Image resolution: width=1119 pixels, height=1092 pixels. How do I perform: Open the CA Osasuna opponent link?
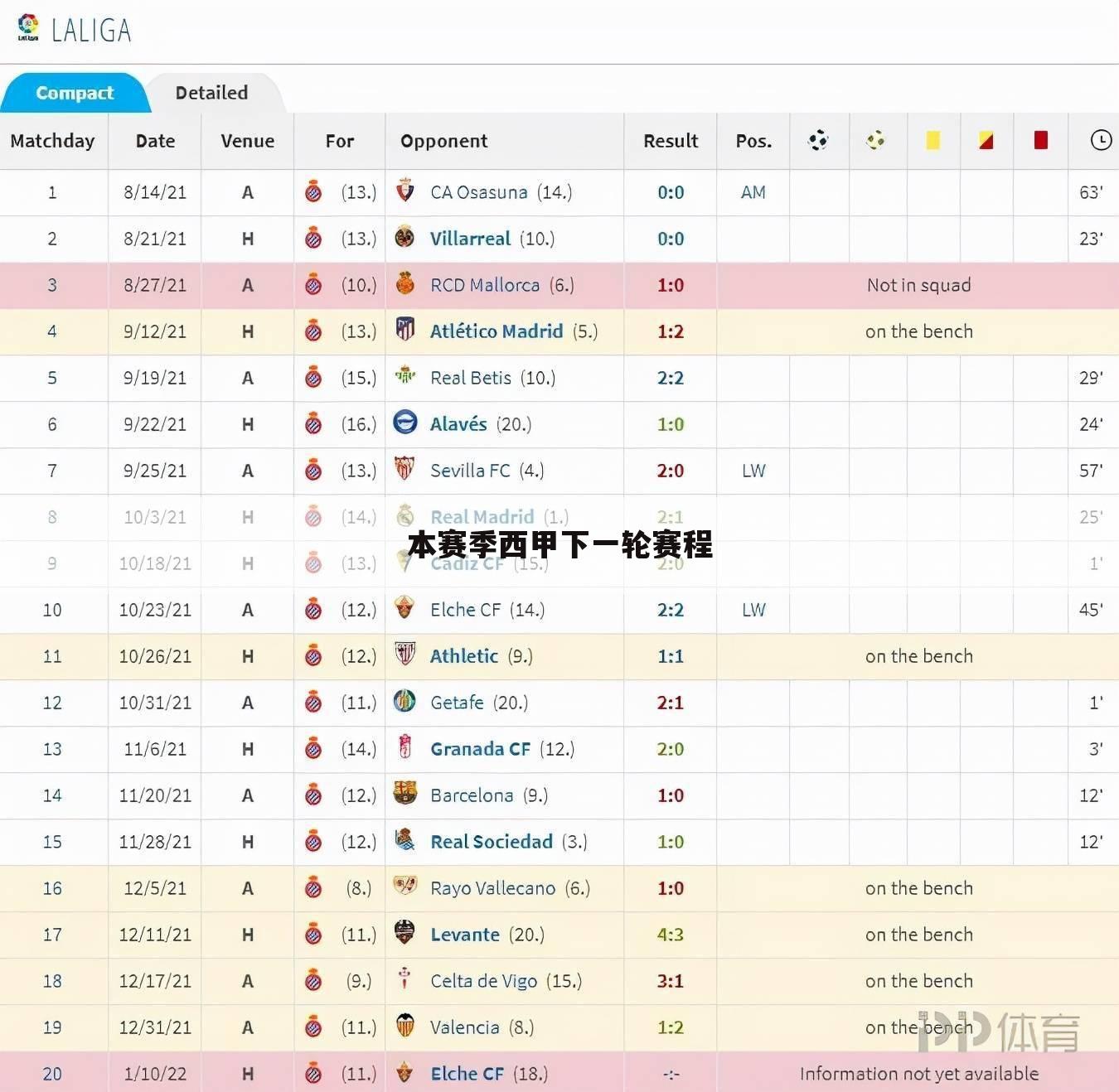coord(478,192)
